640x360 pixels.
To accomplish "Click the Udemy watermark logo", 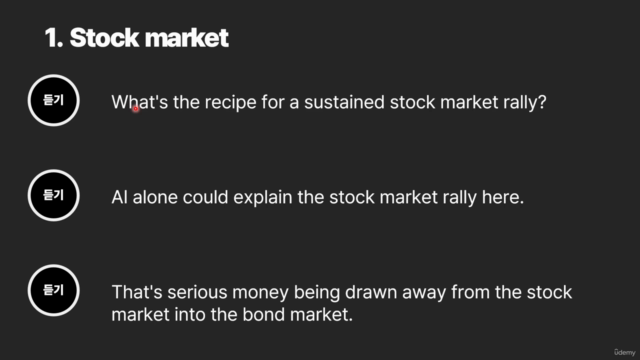I will click(x=624, y=352).
